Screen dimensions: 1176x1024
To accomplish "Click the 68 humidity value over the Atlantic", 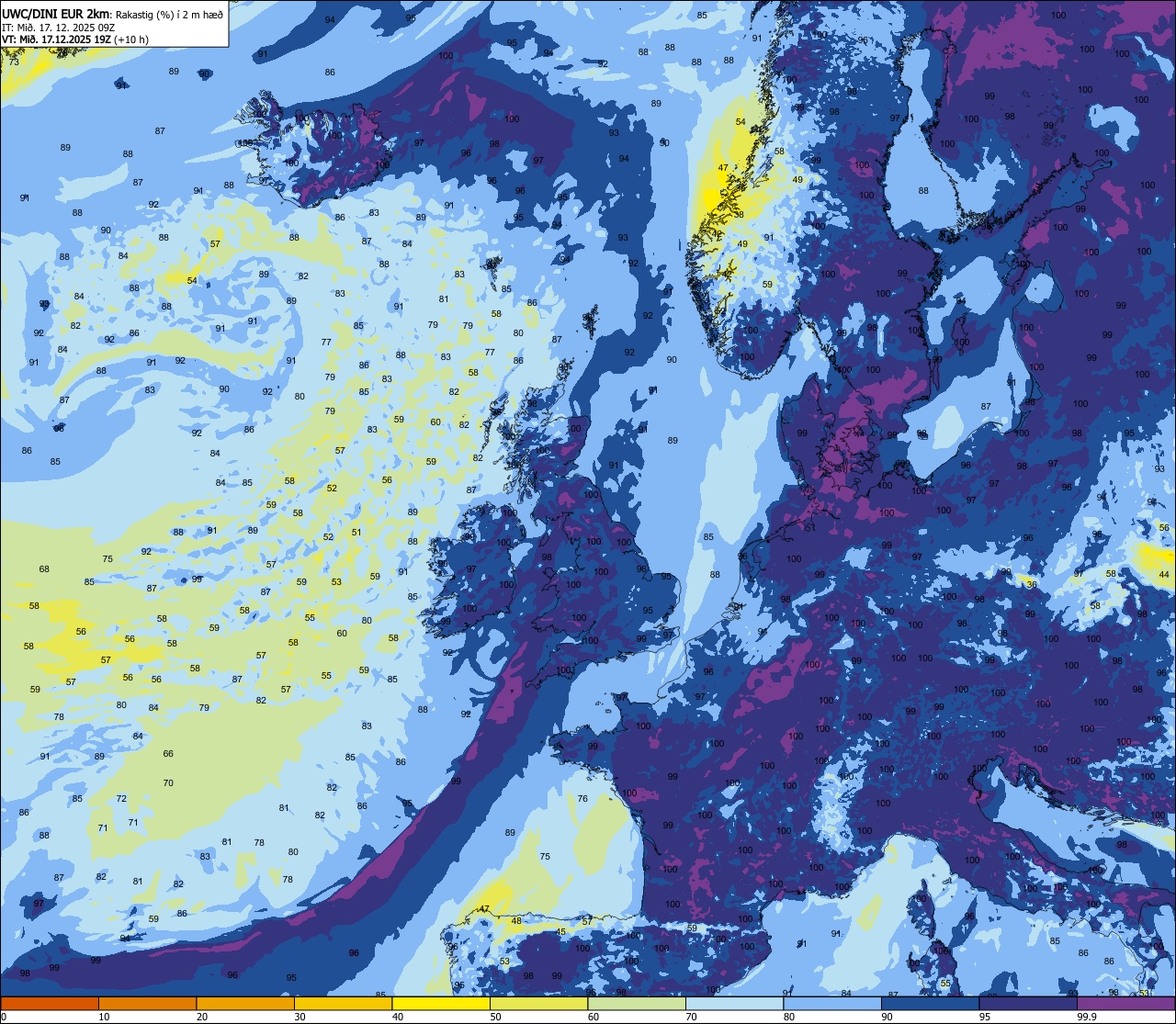I will [x=44, y=569].
